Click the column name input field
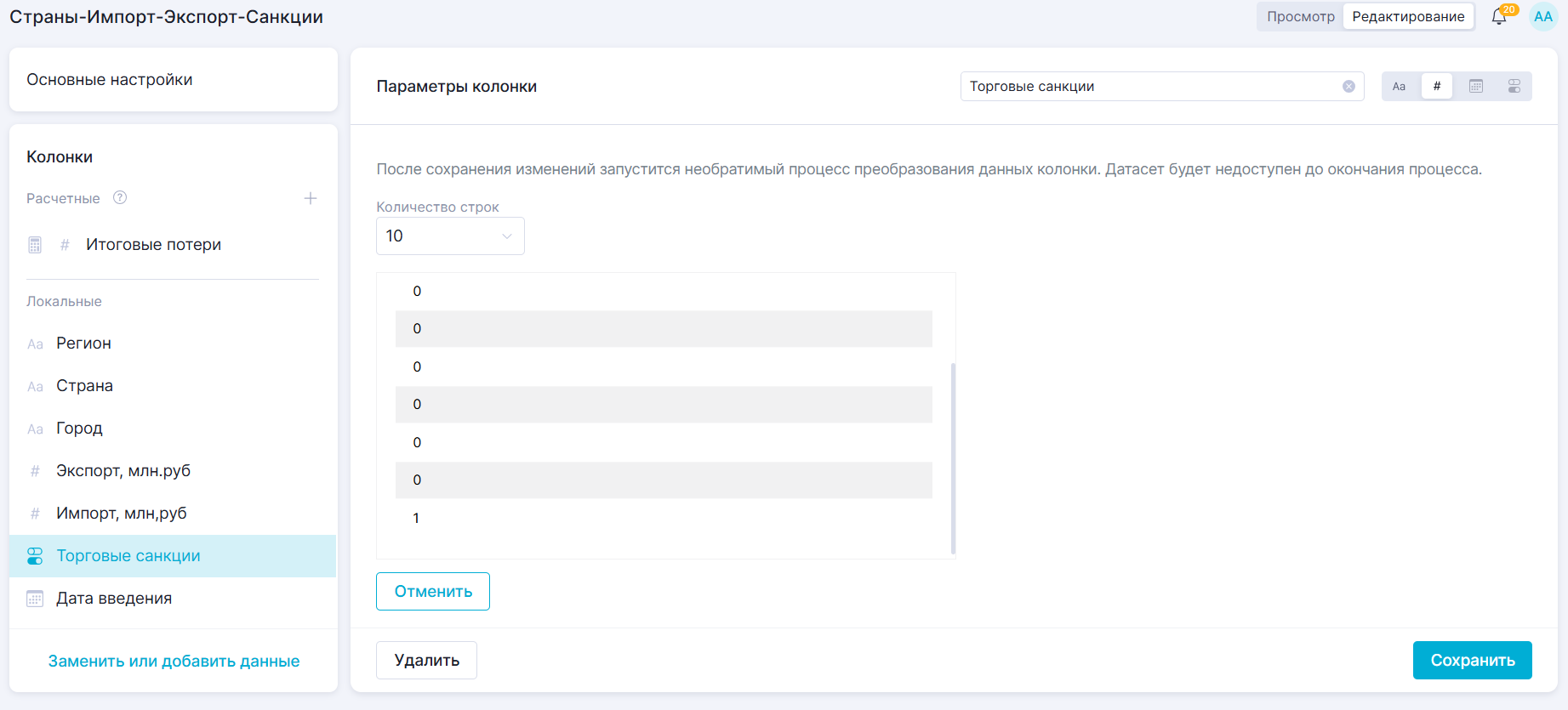The height and width of the screenshot is (710, 1568). click(x=1149, y=87)
